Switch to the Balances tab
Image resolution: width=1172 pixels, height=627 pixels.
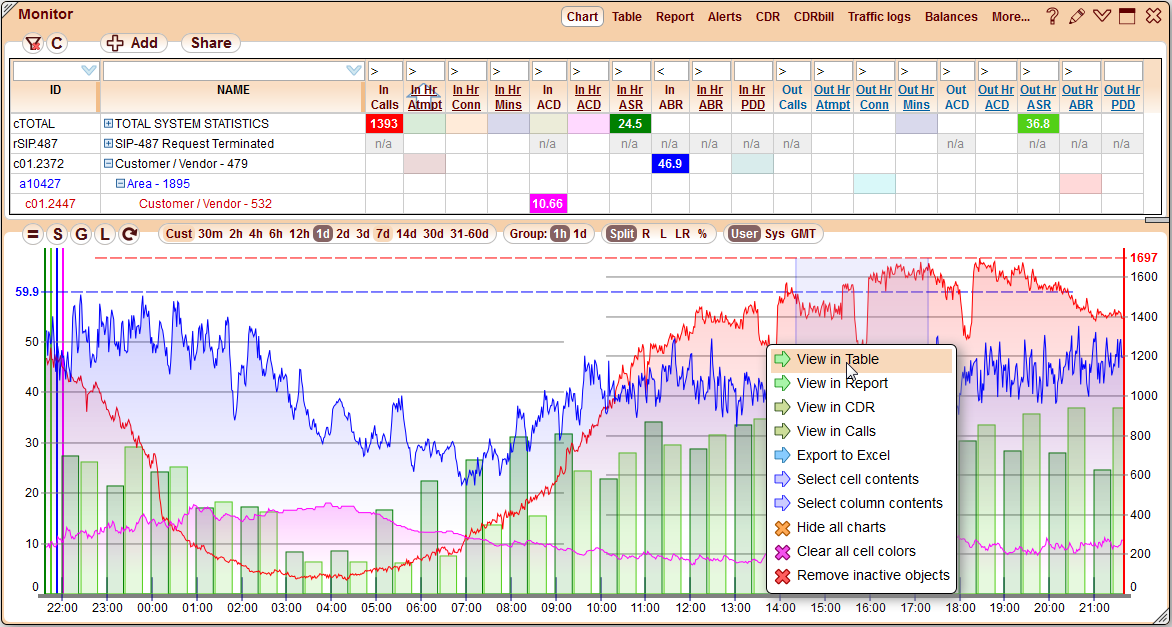point(950,16)
